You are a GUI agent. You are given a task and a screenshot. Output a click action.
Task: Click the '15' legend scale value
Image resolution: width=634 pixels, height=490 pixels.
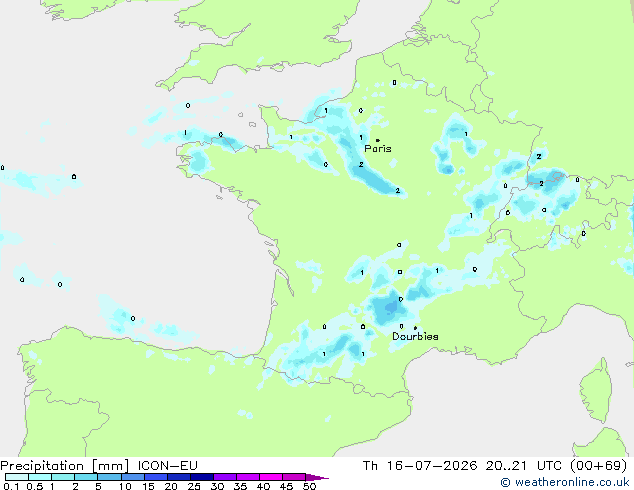(148, 486)
